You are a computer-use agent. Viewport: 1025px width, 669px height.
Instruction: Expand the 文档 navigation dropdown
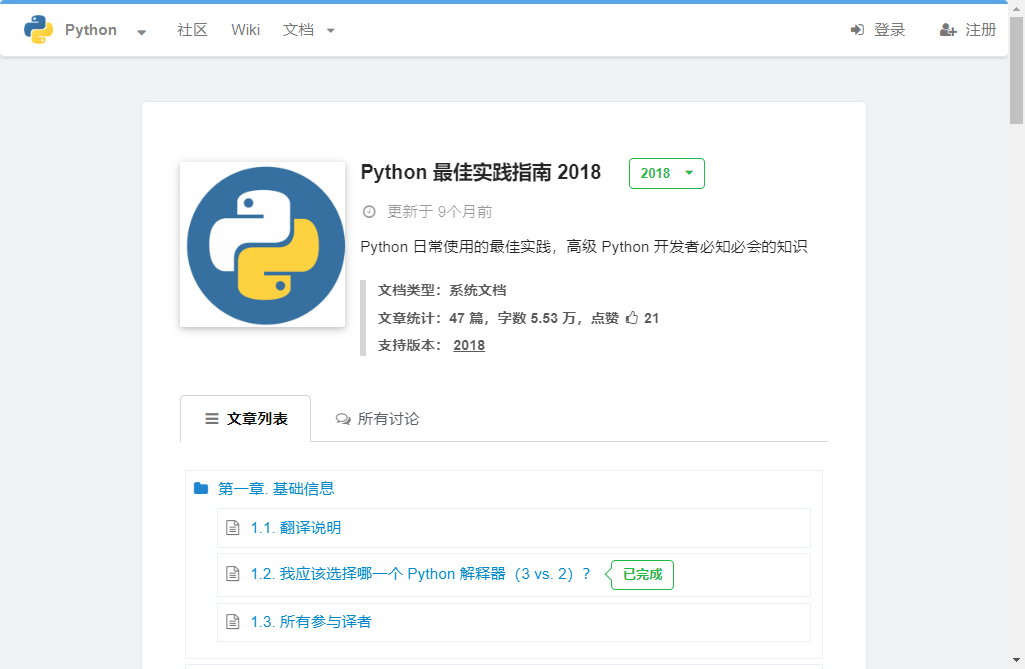click(x=309, y=30)
